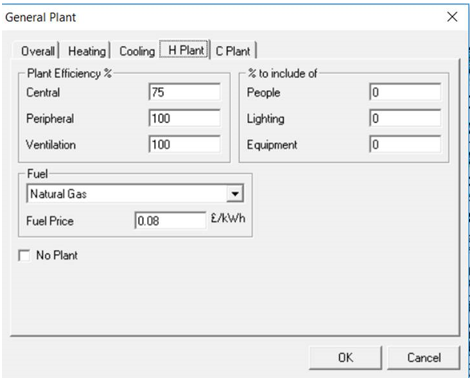Click the Fuel Price label
Image resolution: width=471 pixels, height=380 pixels.
[x=50, y=221]
